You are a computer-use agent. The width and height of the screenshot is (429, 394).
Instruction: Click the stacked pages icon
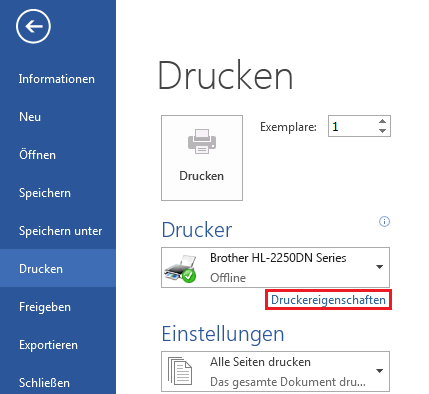pos(180,371)
